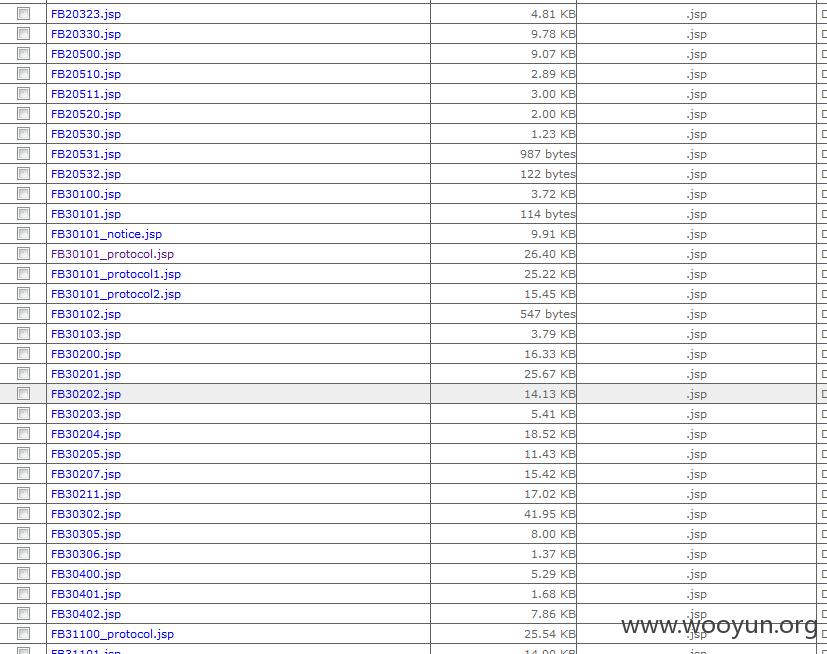The height and width of the screenshot is (654, 827).
Task: Tick checkbox for FB30102.jsp
Action: click(23, 314)
